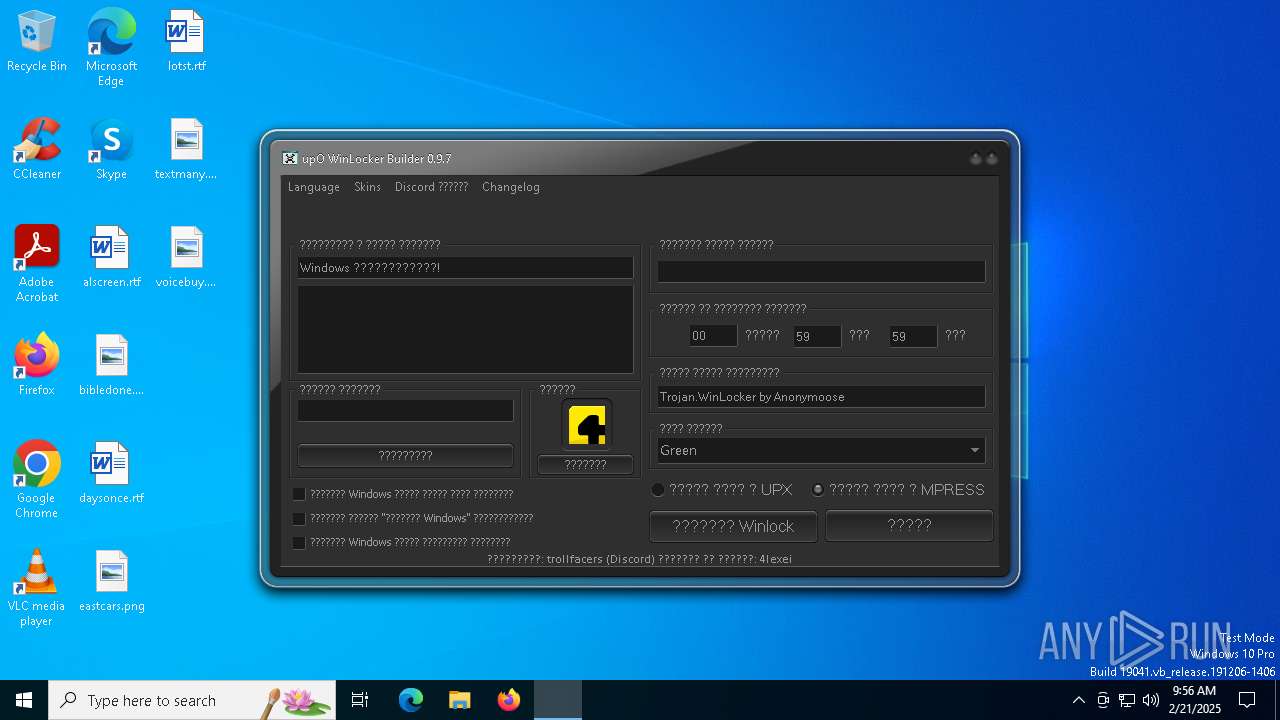Click the button below the yellow icon

pyautogui.click(x=585, y=465)
